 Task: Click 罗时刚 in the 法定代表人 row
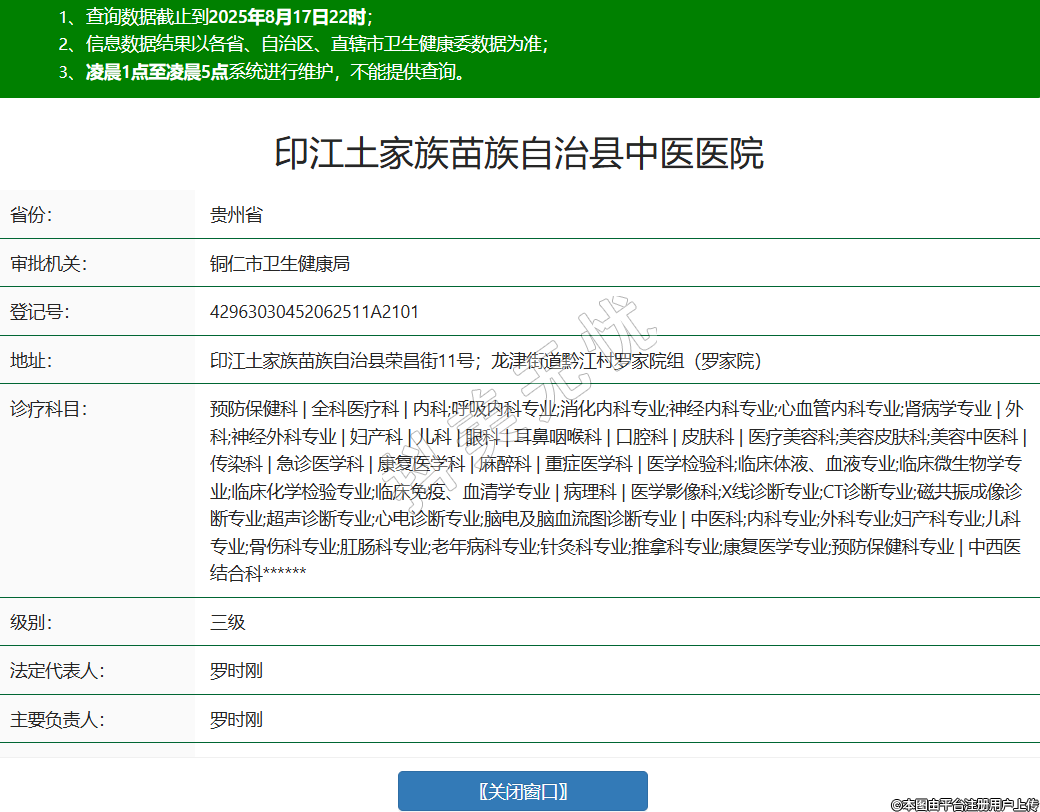[236, 670]
